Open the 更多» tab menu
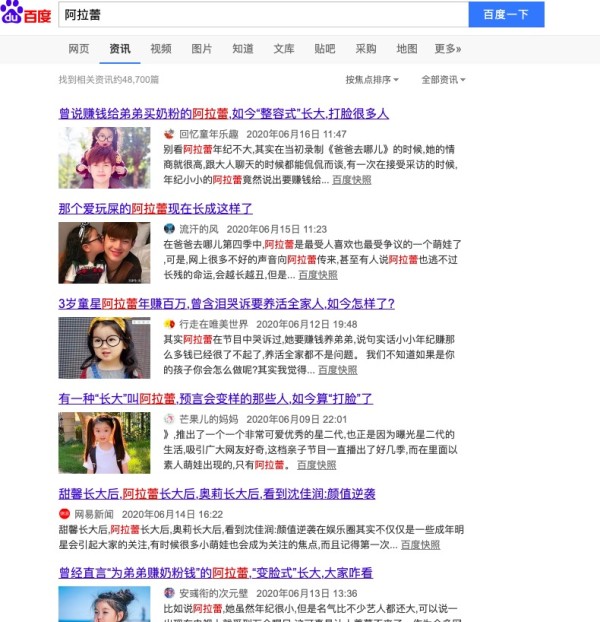This screenshot has height=622, width=600. (x=448, y=49)
